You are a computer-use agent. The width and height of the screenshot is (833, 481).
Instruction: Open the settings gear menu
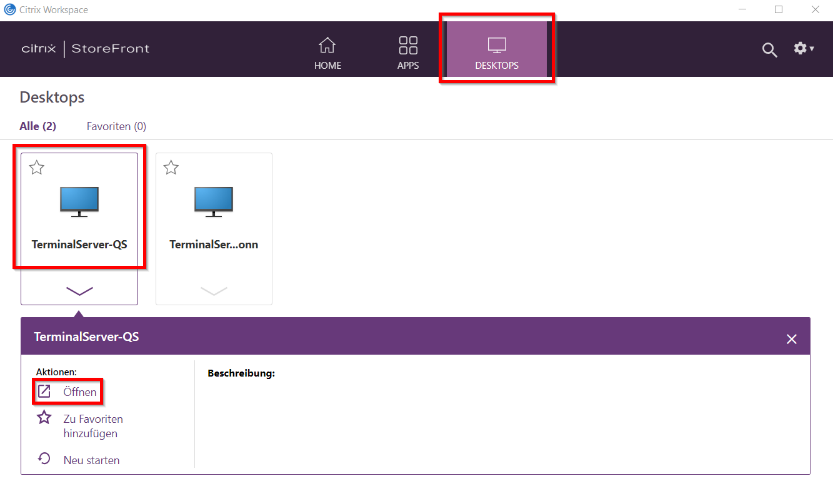[x=802, y=48]
